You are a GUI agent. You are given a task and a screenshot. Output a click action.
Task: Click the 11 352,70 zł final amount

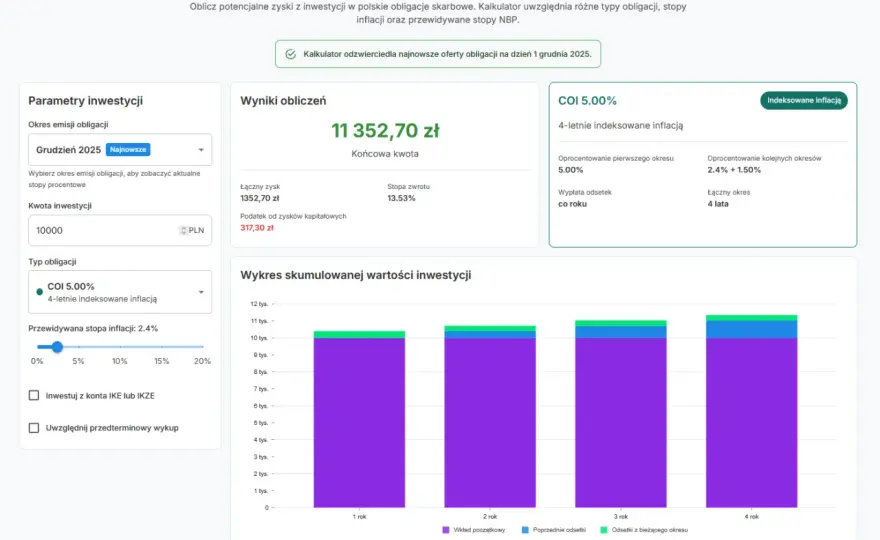(385, 130)
